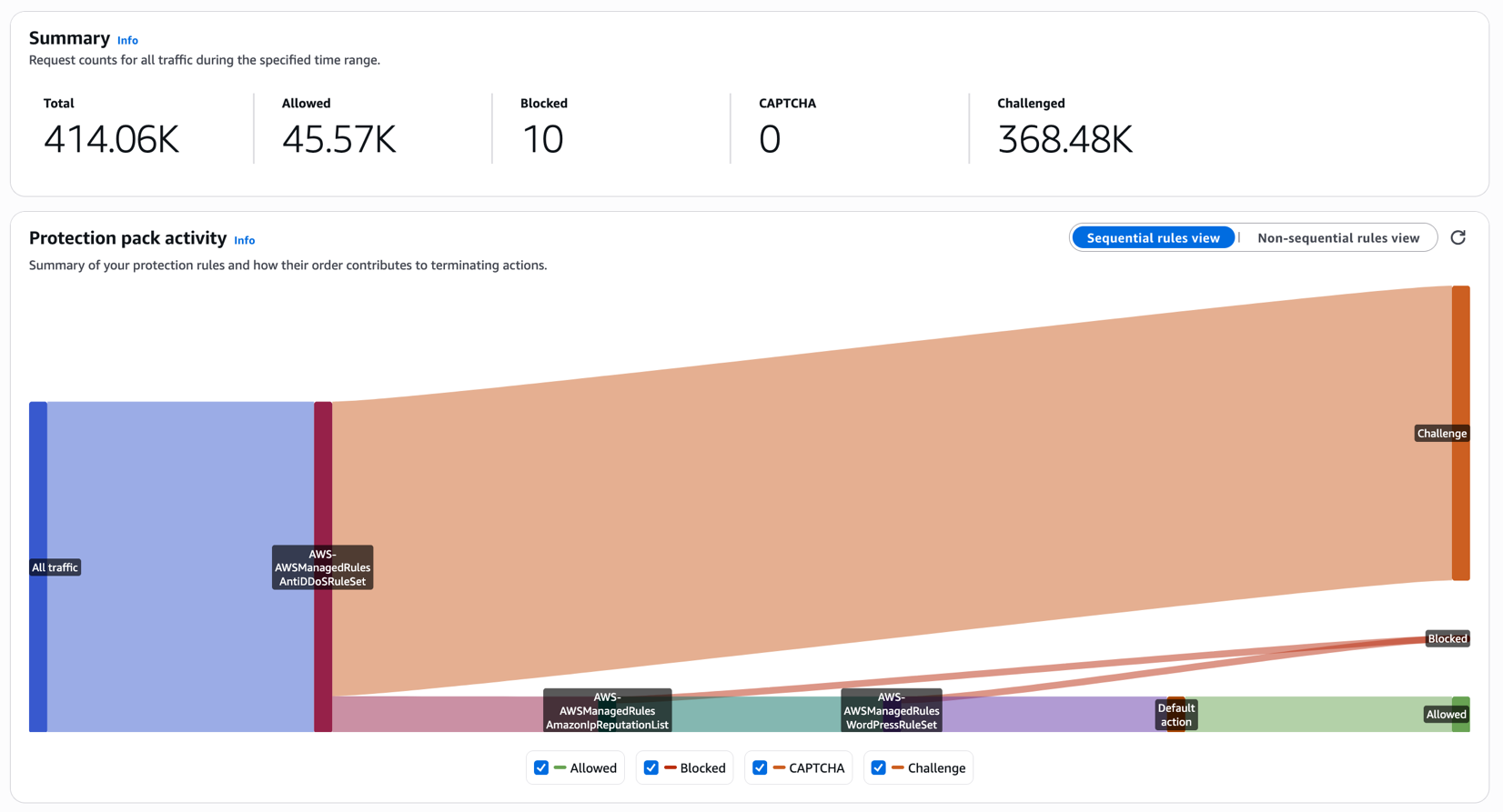Select the AmazonIpReputationList rule node
Screen dimensions: 1503x812
[x=608, y=711]
